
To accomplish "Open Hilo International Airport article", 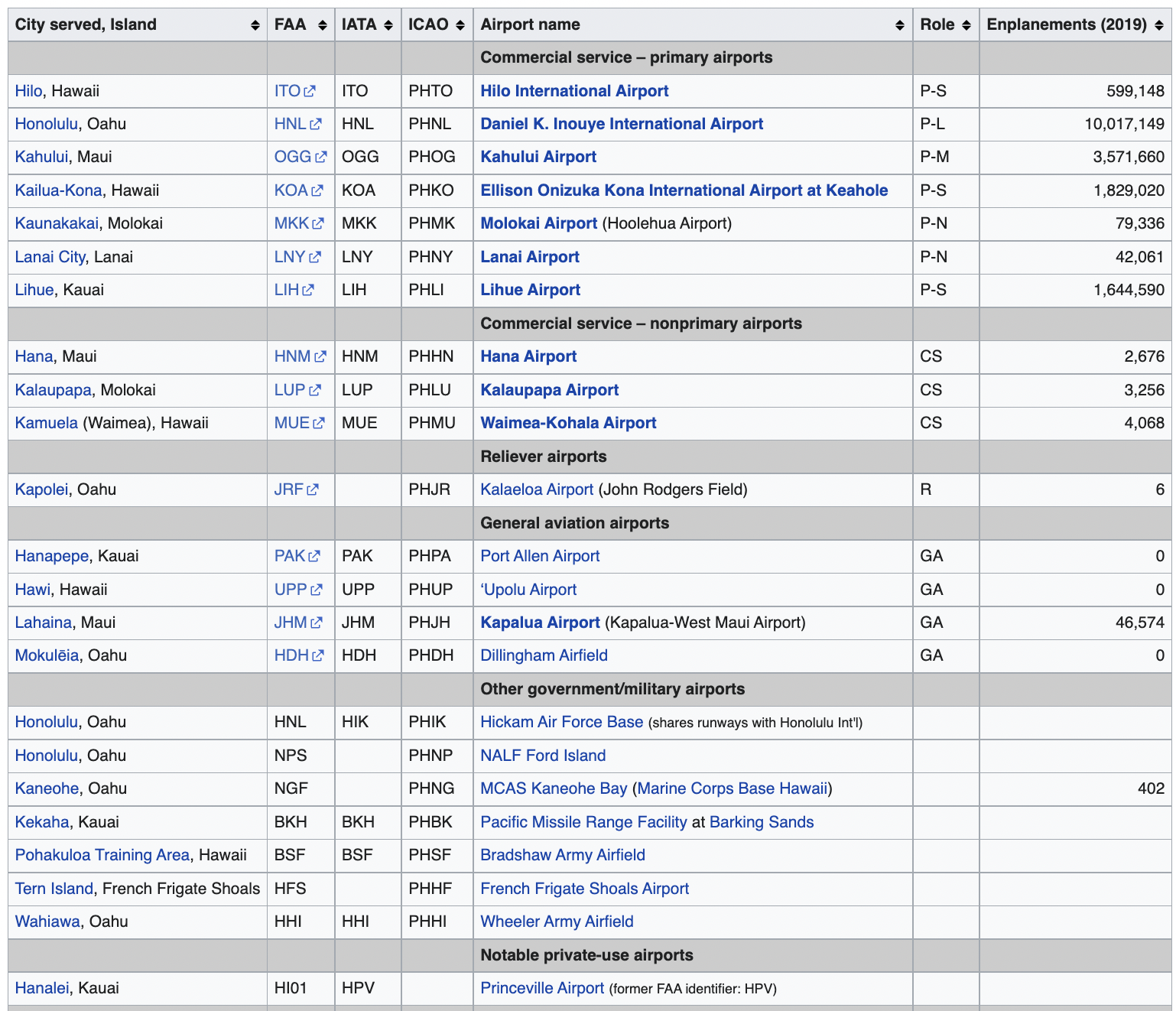I will click(x=574, y=91).
